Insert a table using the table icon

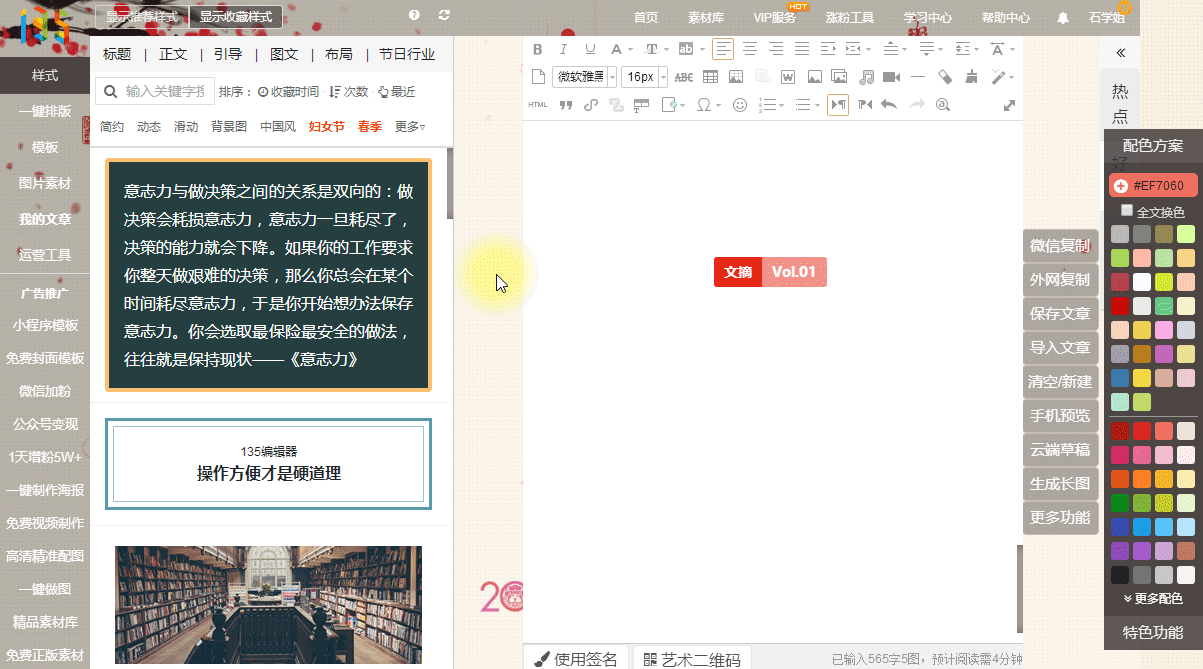tap(710, 77)
